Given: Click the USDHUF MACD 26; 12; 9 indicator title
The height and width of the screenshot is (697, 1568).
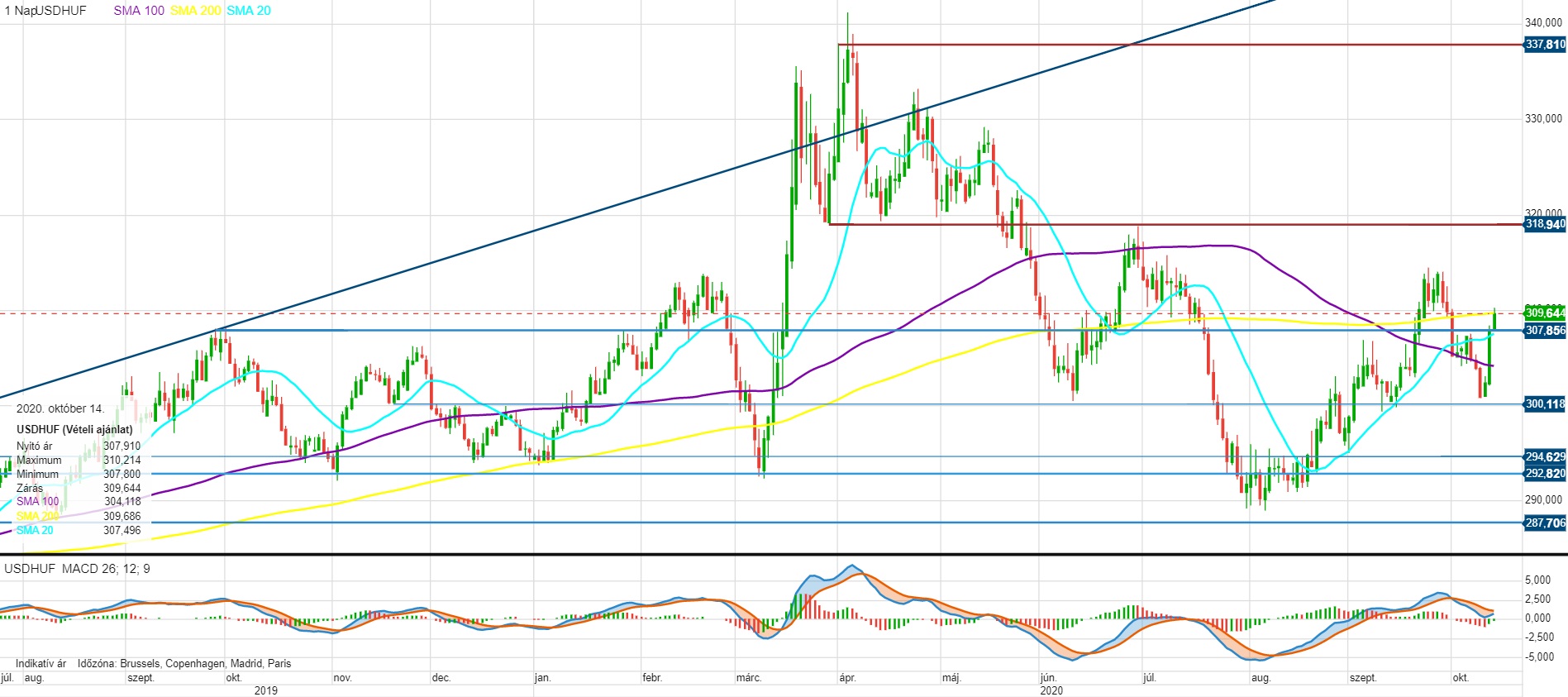Looking at the screenshot, I should [78, 569].
